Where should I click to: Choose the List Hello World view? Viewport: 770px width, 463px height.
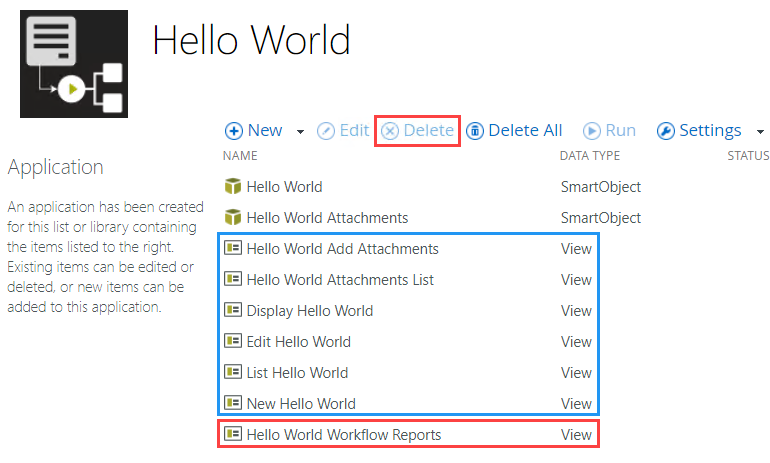click(297, 373)
